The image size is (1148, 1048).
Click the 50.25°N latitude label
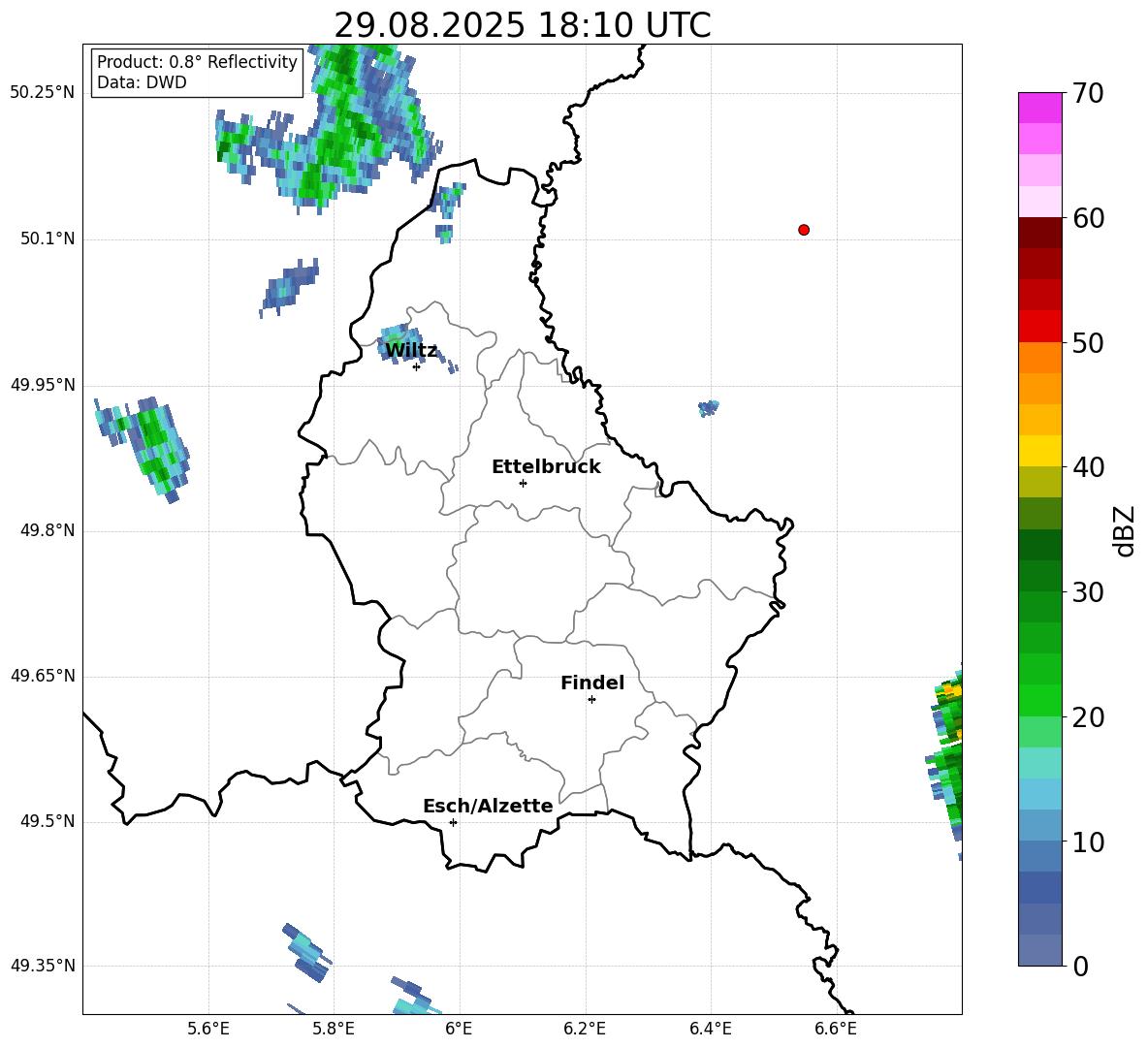[x=43, y=93]
